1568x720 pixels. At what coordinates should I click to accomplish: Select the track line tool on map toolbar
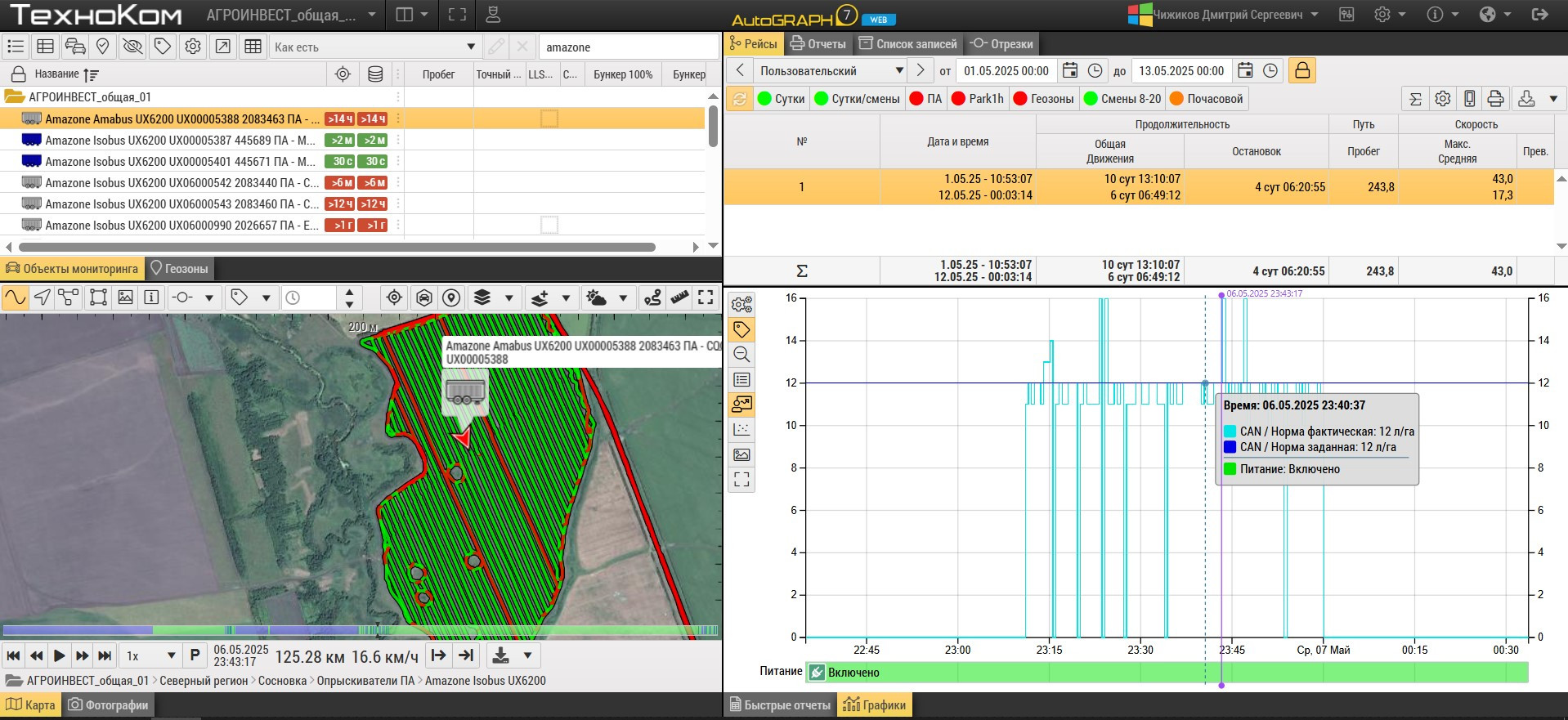pyautogui.click(x=15, y=297)
